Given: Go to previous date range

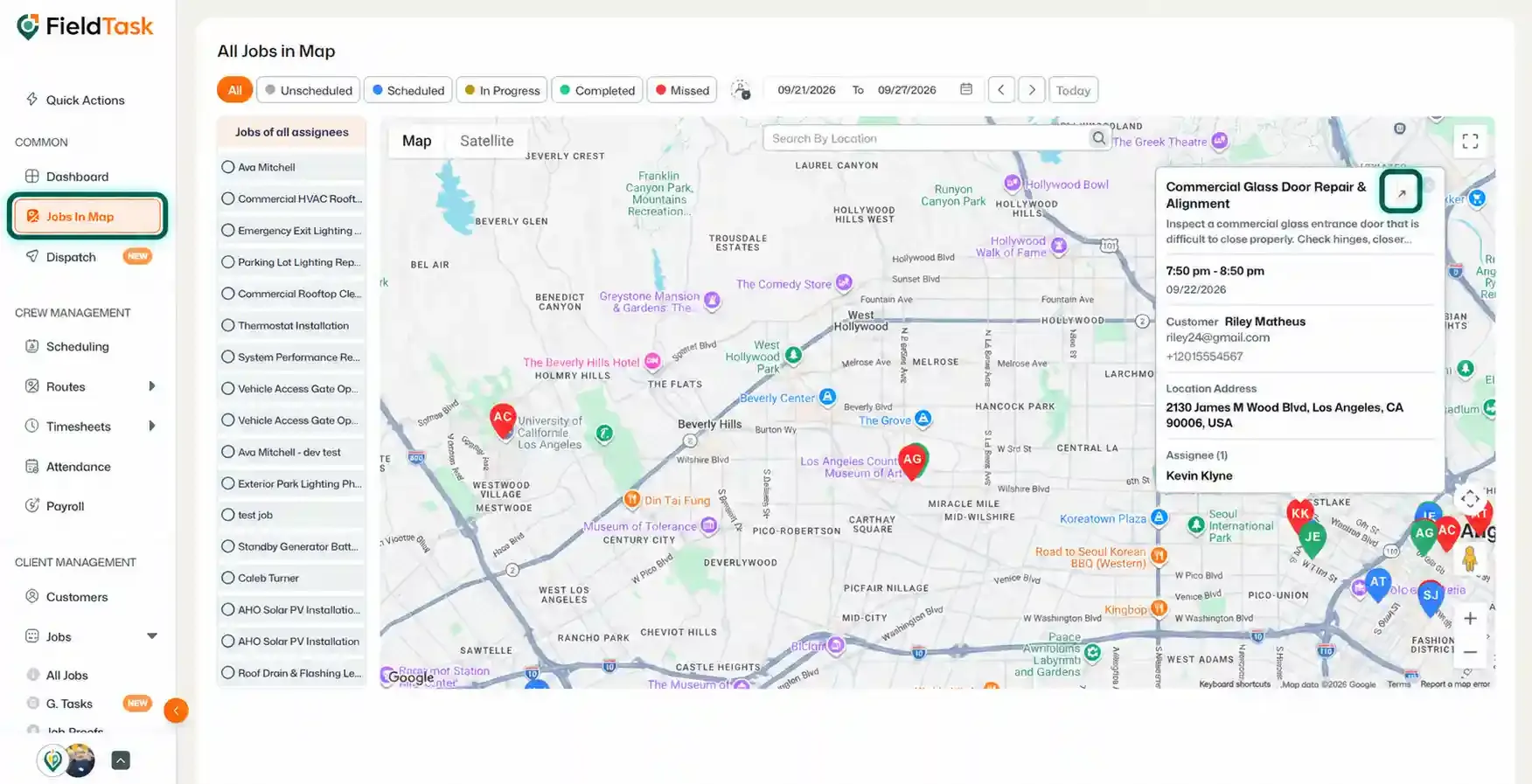Looking at the screenshot, I should point(1001,90).
